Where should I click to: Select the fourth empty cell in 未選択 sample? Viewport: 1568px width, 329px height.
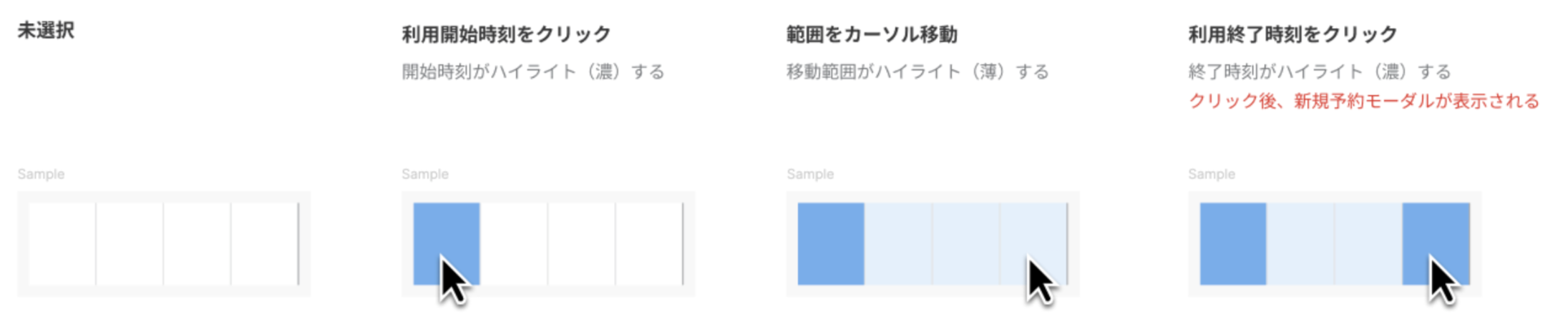pos(265,244)
